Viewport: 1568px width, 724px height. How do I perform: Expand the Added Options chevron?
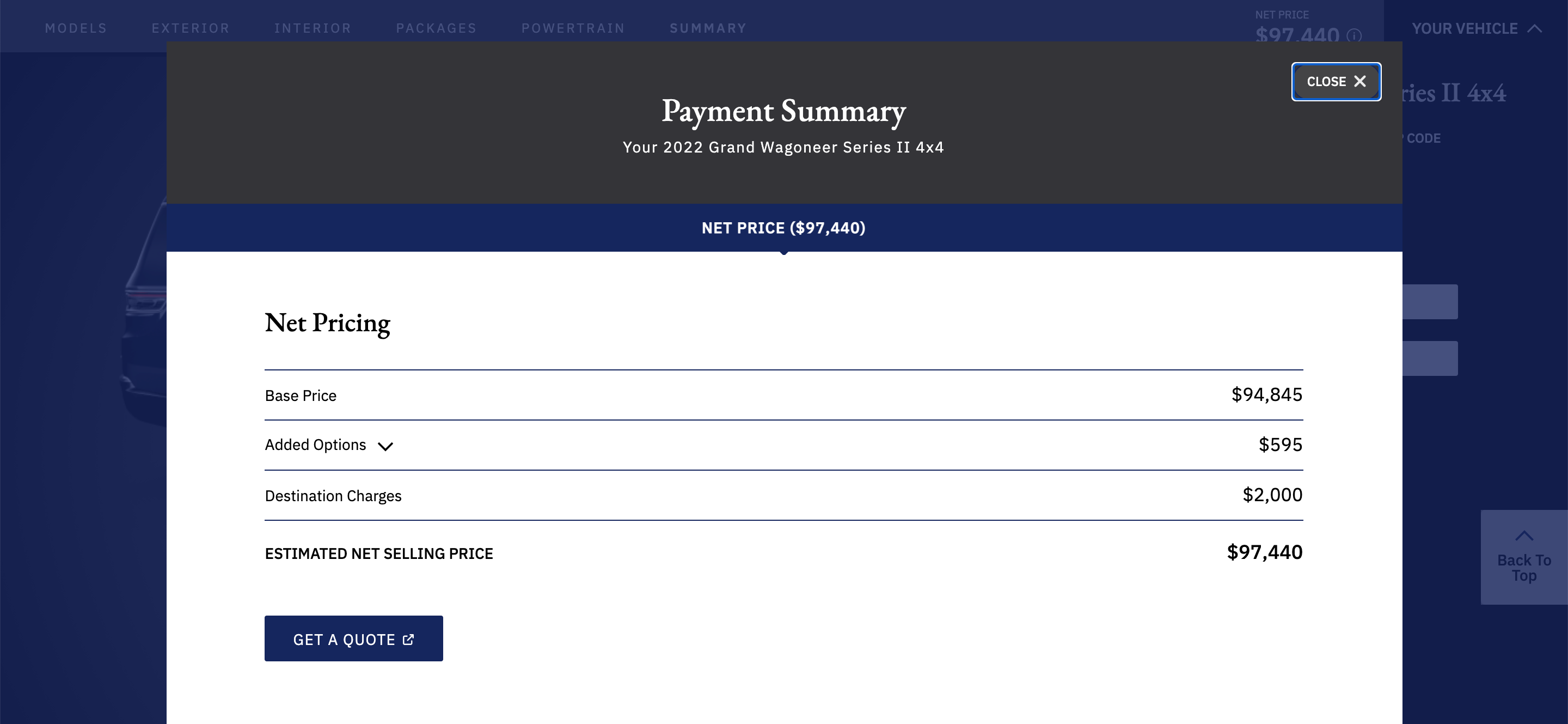385,446
